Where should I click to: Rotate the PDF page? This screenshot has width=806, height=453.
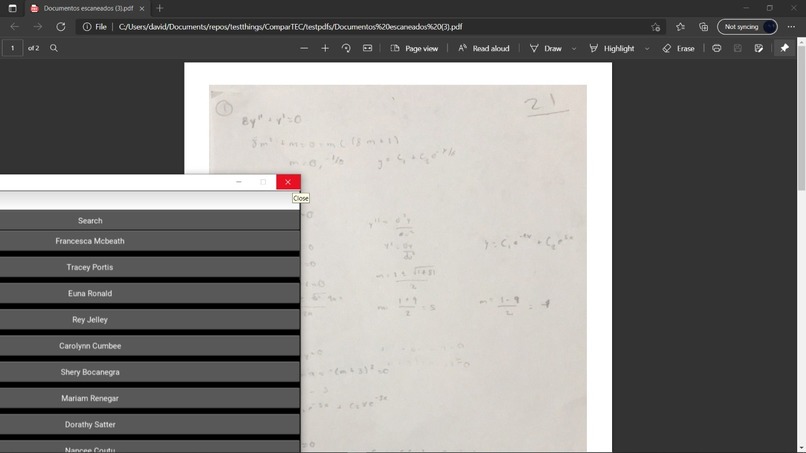pyautogui.click(x=346, y=48)
